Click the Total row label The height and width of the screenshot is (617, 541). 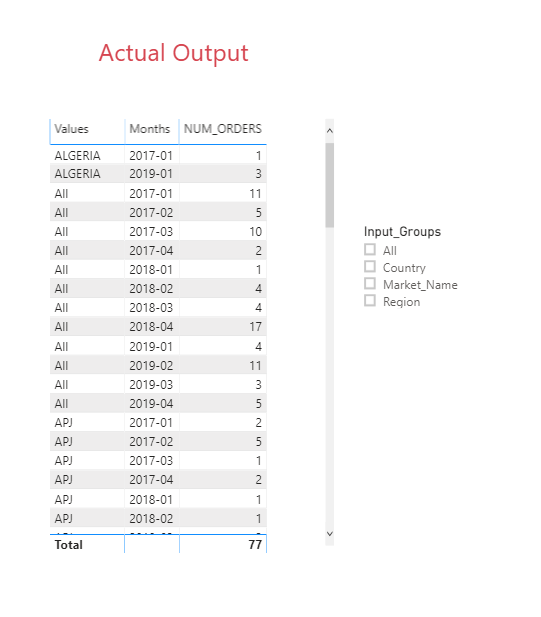68,545
